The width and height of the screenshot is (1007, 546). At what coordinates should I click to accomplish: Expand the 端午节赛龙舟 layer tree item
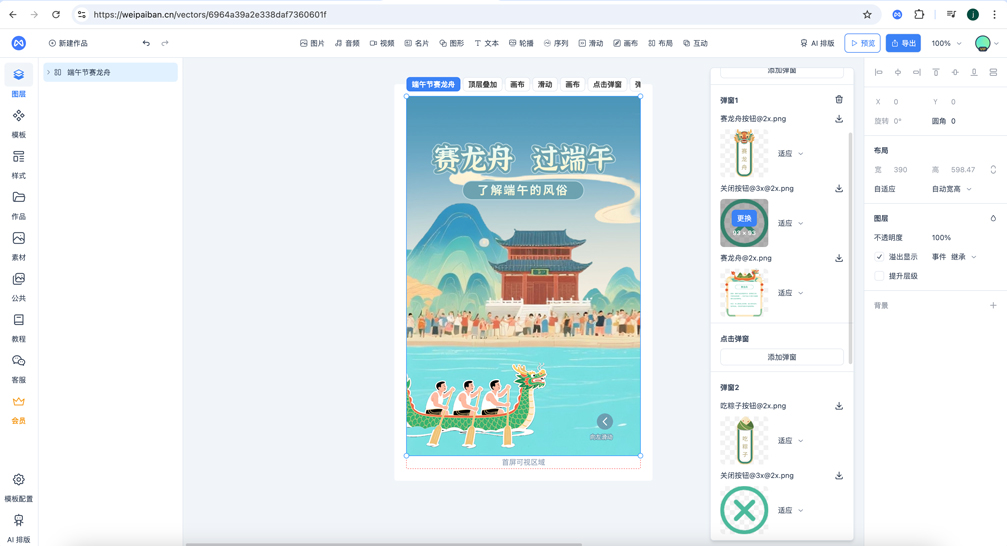[48, 72]
